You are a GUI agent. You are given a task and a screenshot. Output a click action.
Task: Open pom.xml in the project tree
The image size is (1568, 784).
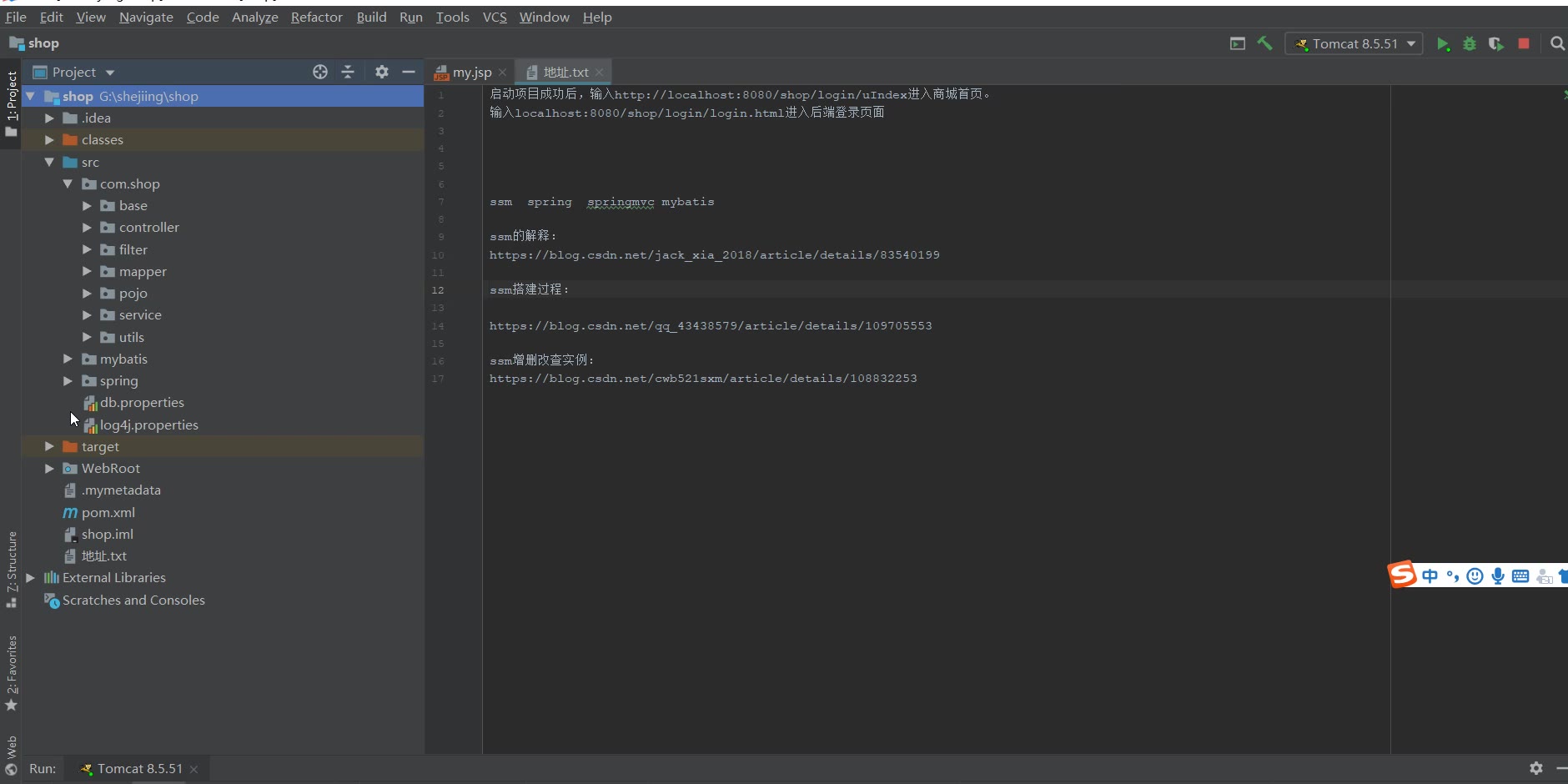tap(108, 513)
